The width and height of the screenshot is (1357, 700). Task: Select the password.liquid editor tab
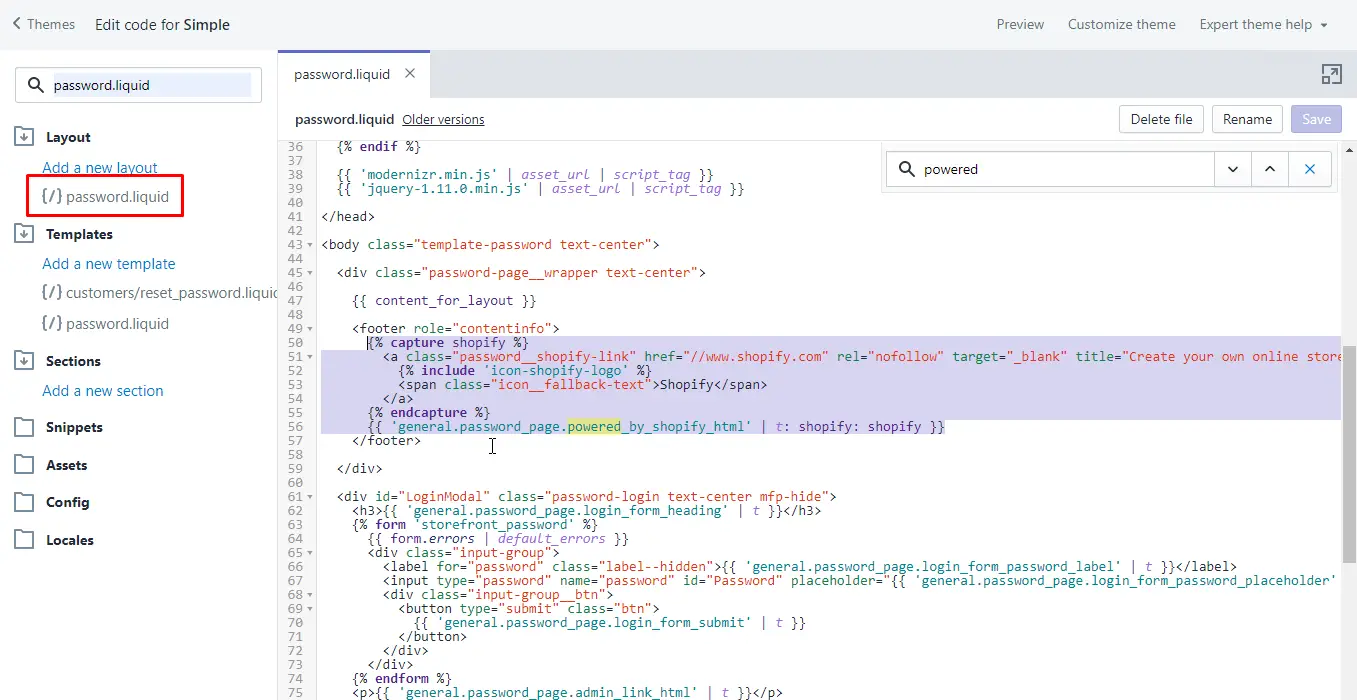pos(342,74)
